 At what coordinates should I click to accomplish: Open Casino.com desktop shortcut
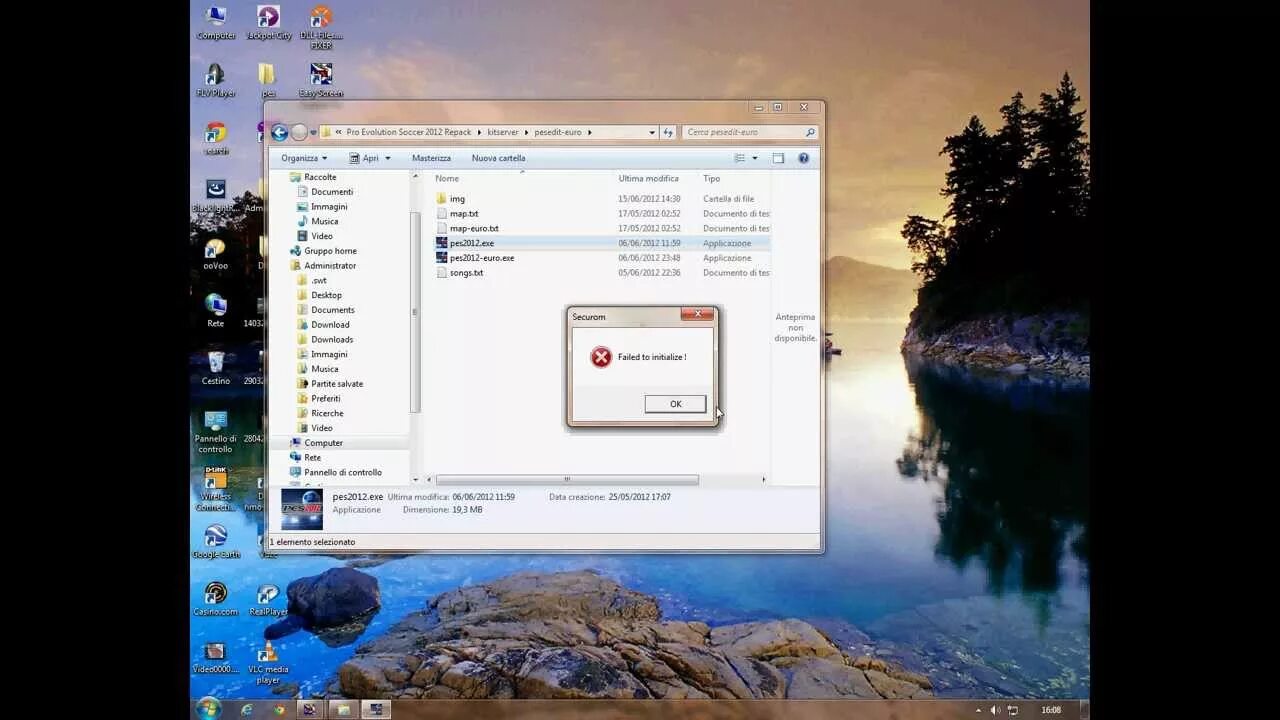[216, 599]
